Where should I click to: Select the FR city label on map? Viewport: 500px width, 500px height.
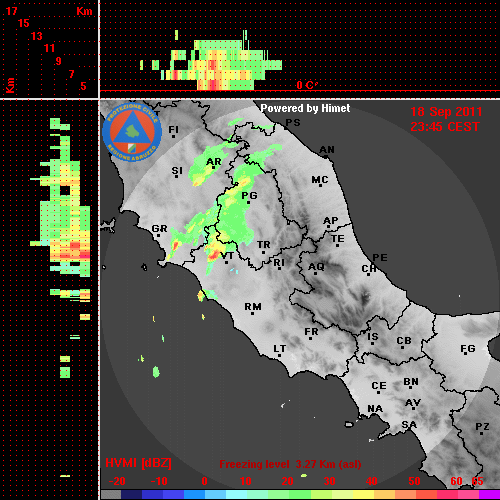311,332
